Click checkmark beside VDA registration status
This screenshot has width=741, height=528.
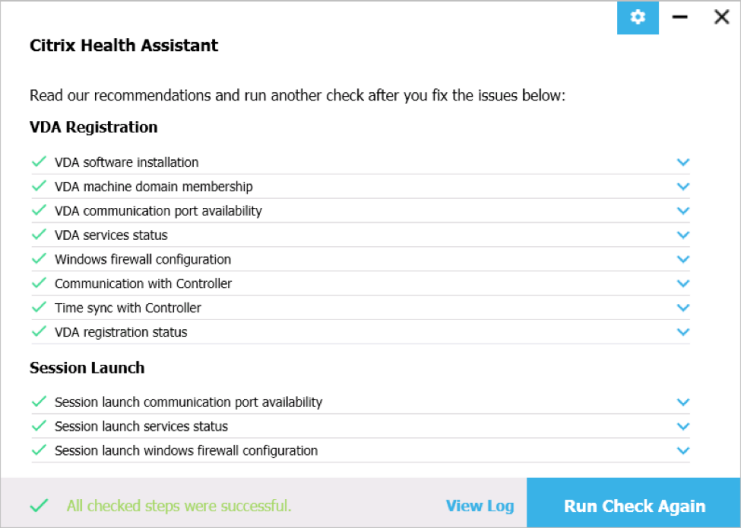(39, 331)
